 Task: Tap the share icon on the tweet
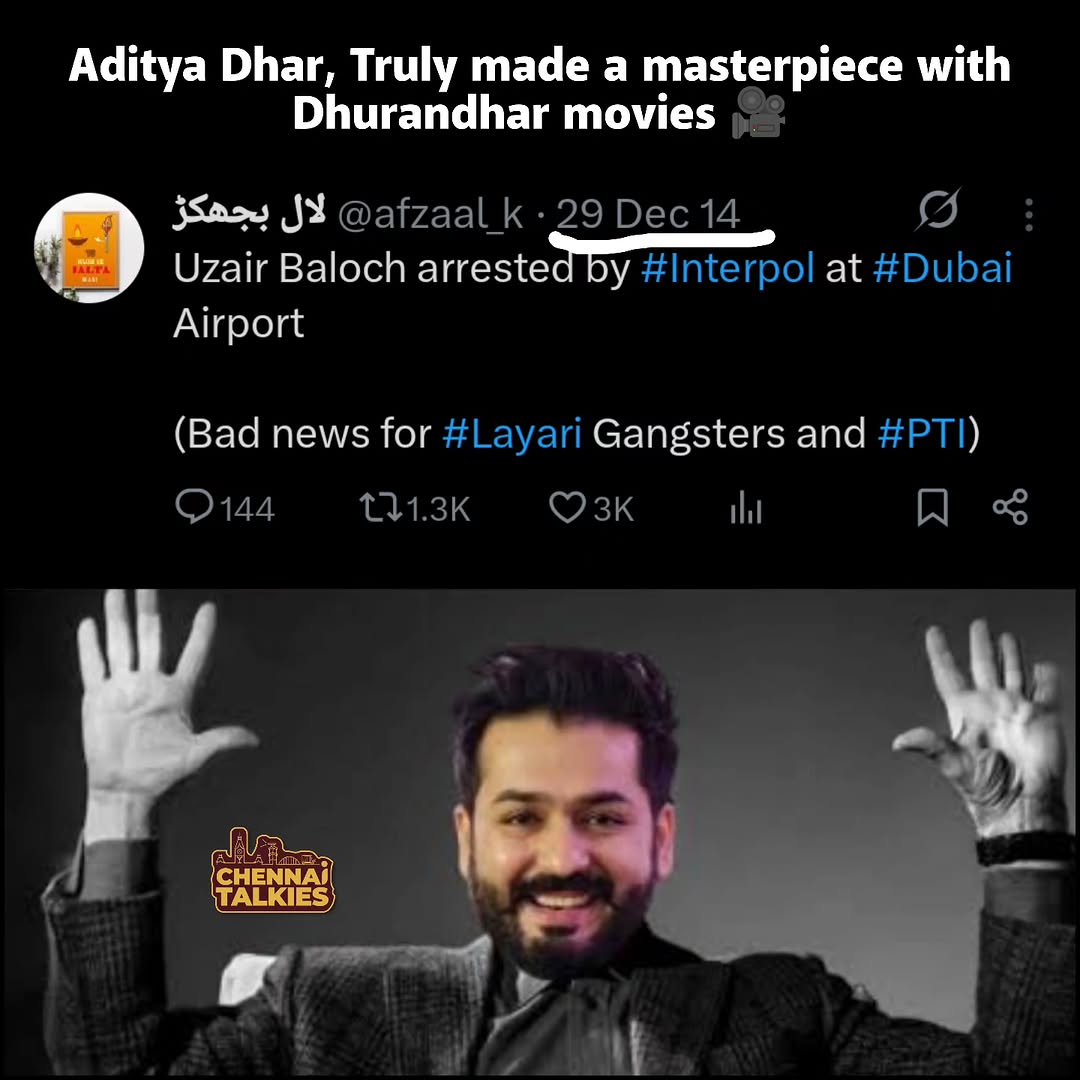coord(1010,507)
